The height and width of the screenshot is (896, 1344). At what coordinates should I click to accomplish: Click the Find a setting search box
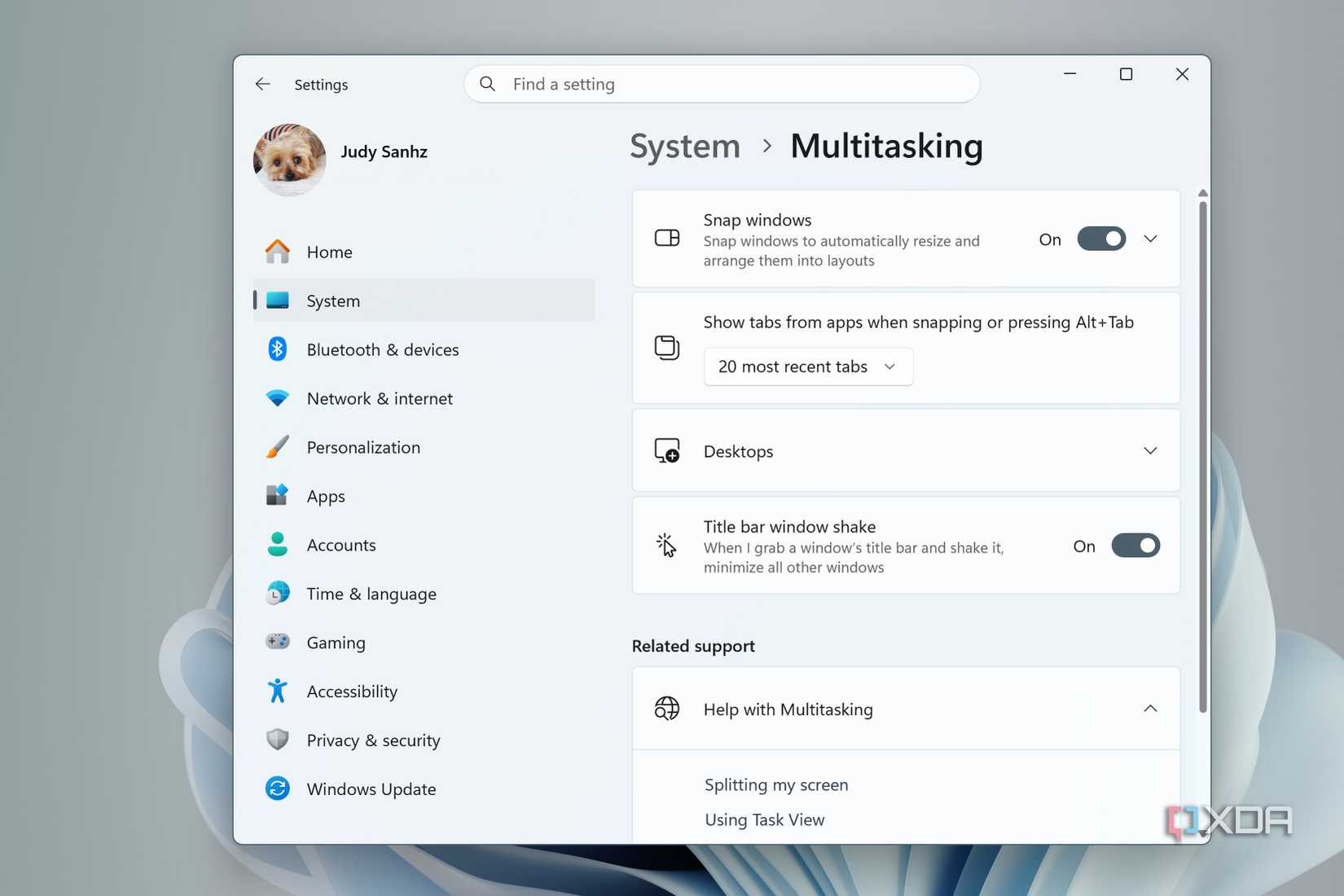[x=722, y=84]
